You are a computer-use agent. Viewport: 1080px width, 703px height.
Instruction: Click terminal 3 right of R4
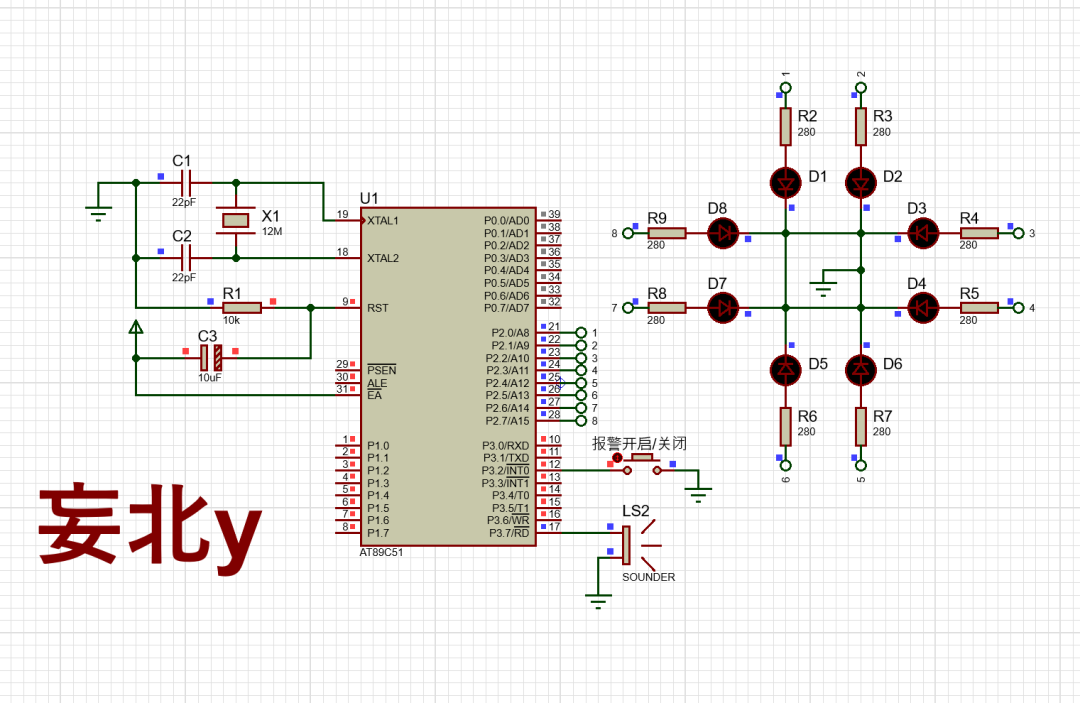coord(1019,233)
